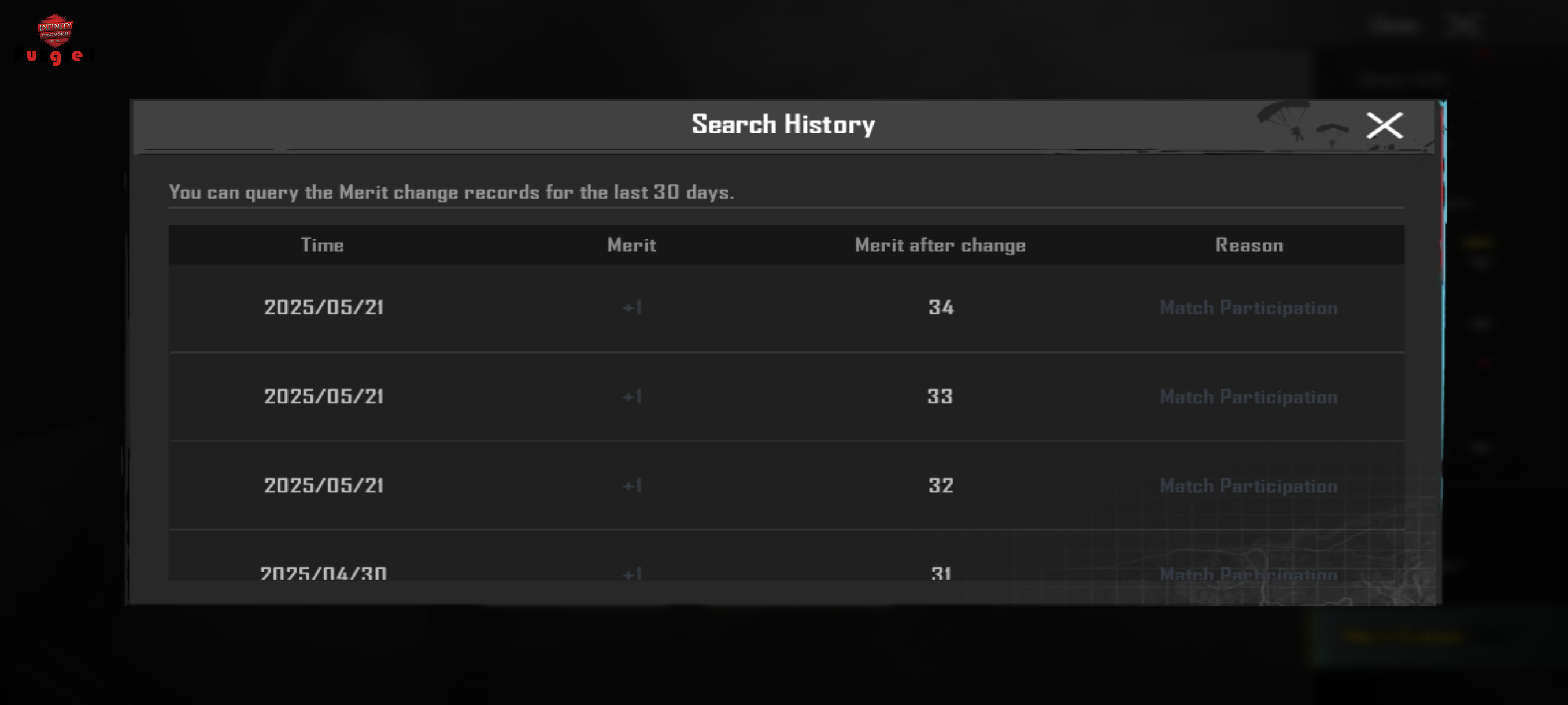Close the Search History dialog
The width and height of the screenshot is (1568, 705).
point(1384,125)
